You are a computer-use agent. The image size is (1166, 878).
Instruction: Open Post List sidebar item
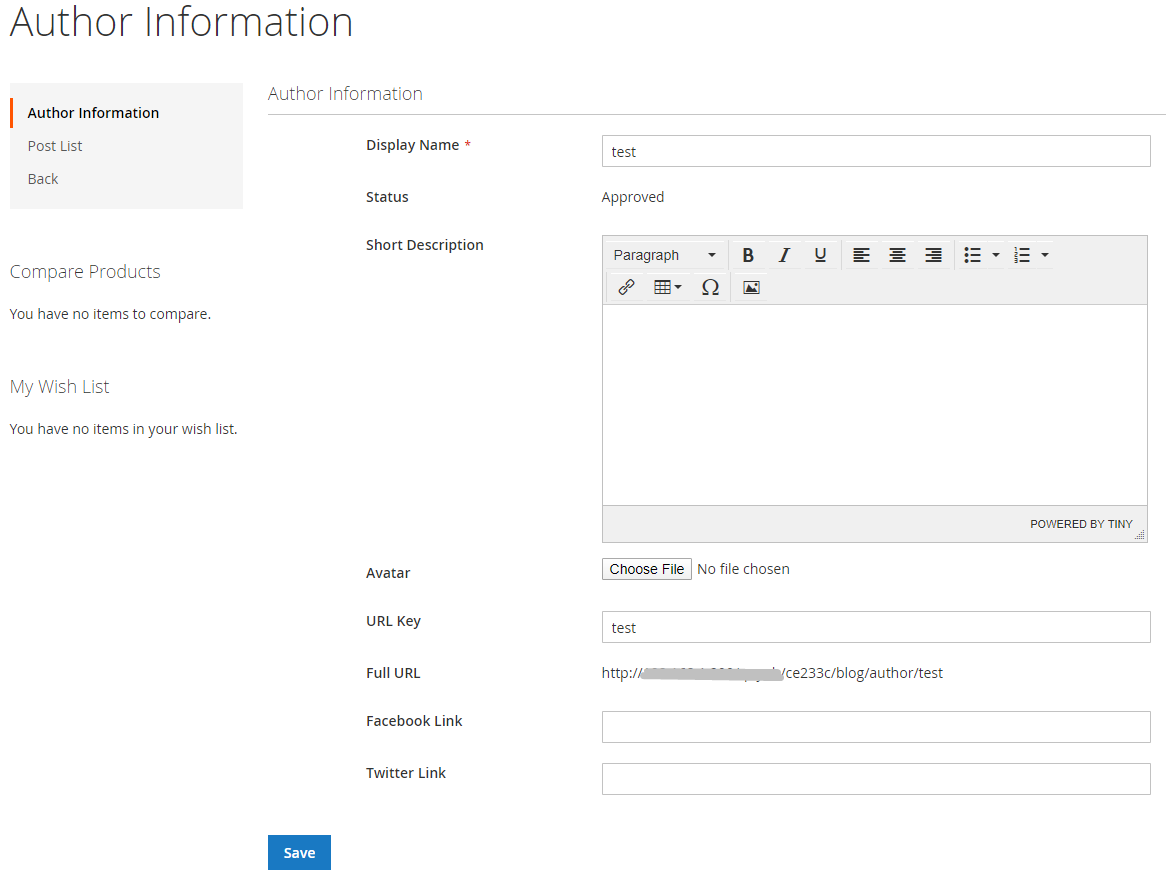pos(55,146)
